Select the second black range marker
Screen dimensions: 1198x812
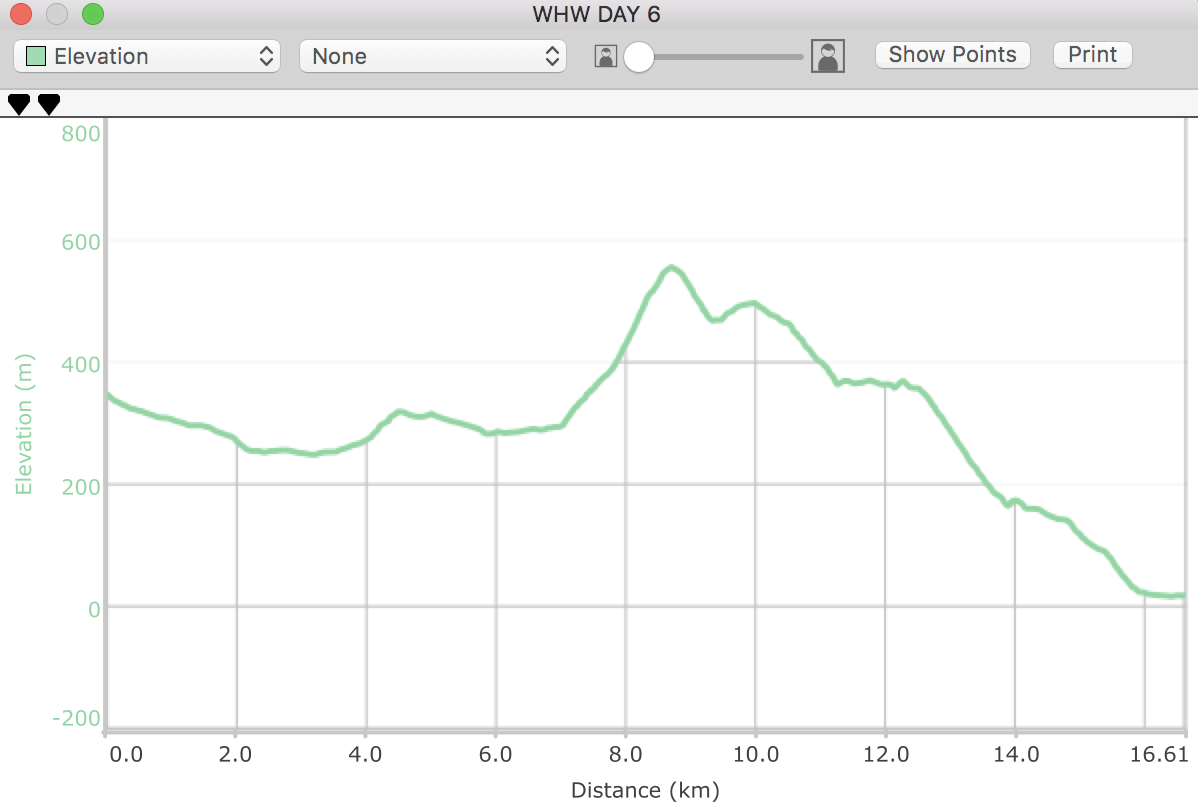pos(48,103)
